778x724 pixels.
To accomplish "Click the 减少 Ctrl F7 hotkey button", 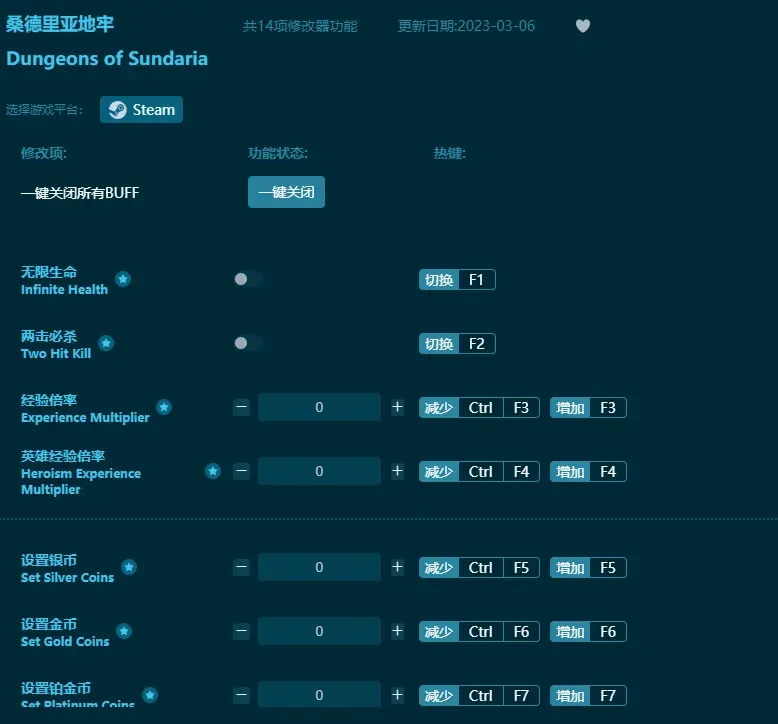I will point(479,696).
